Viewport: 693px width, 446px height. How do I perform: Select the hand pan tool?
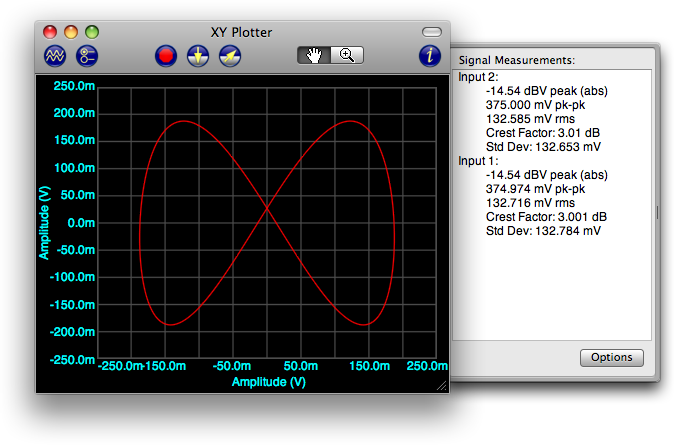[x=314, y=55]
